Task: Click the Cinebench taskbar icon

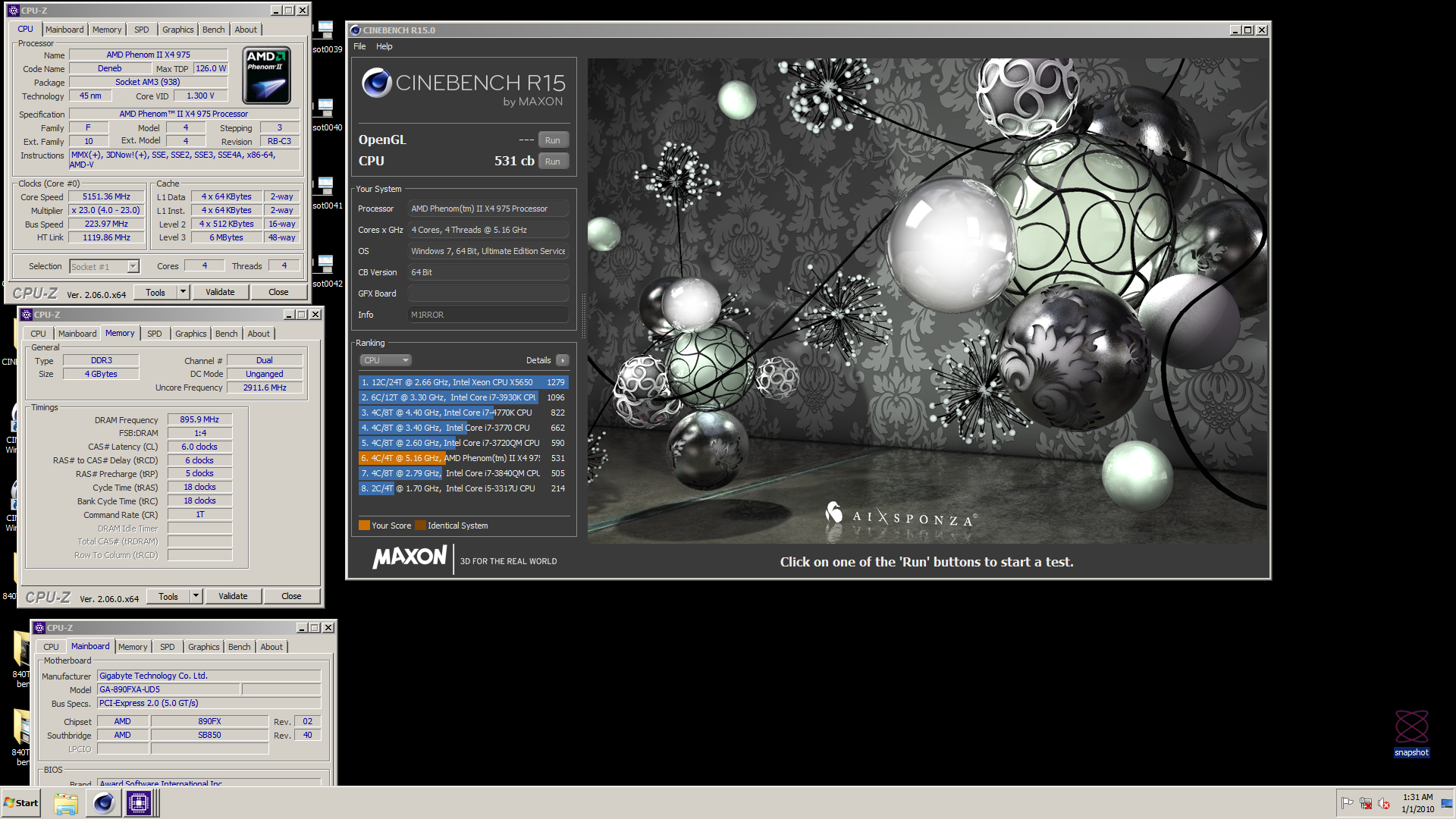Action: click(x=103, y=803)
